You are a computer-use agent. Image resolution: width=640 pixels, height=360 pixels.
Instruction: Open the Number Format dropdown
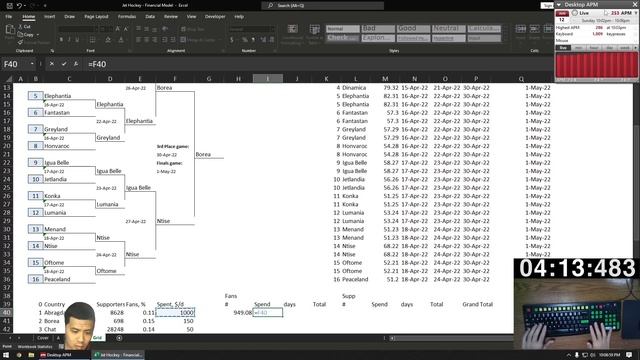tap(273, 29)
